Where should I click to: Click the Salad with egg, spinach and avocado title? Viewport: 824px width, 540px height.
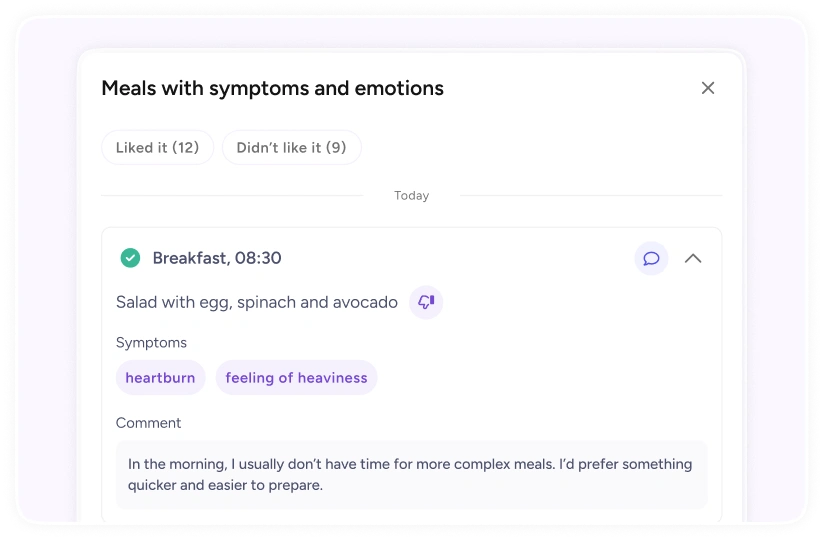[257, 303]
